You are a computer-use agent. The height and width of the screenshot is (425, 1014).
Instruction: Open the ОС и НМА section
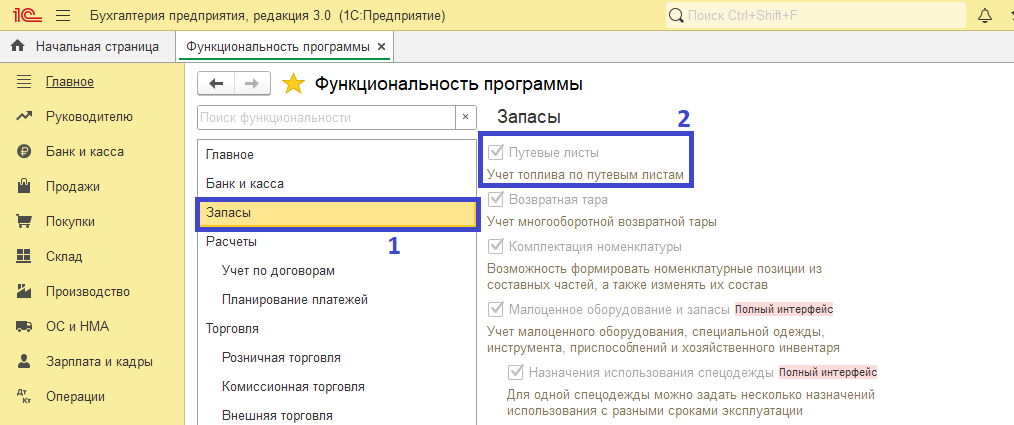(78, 326)
